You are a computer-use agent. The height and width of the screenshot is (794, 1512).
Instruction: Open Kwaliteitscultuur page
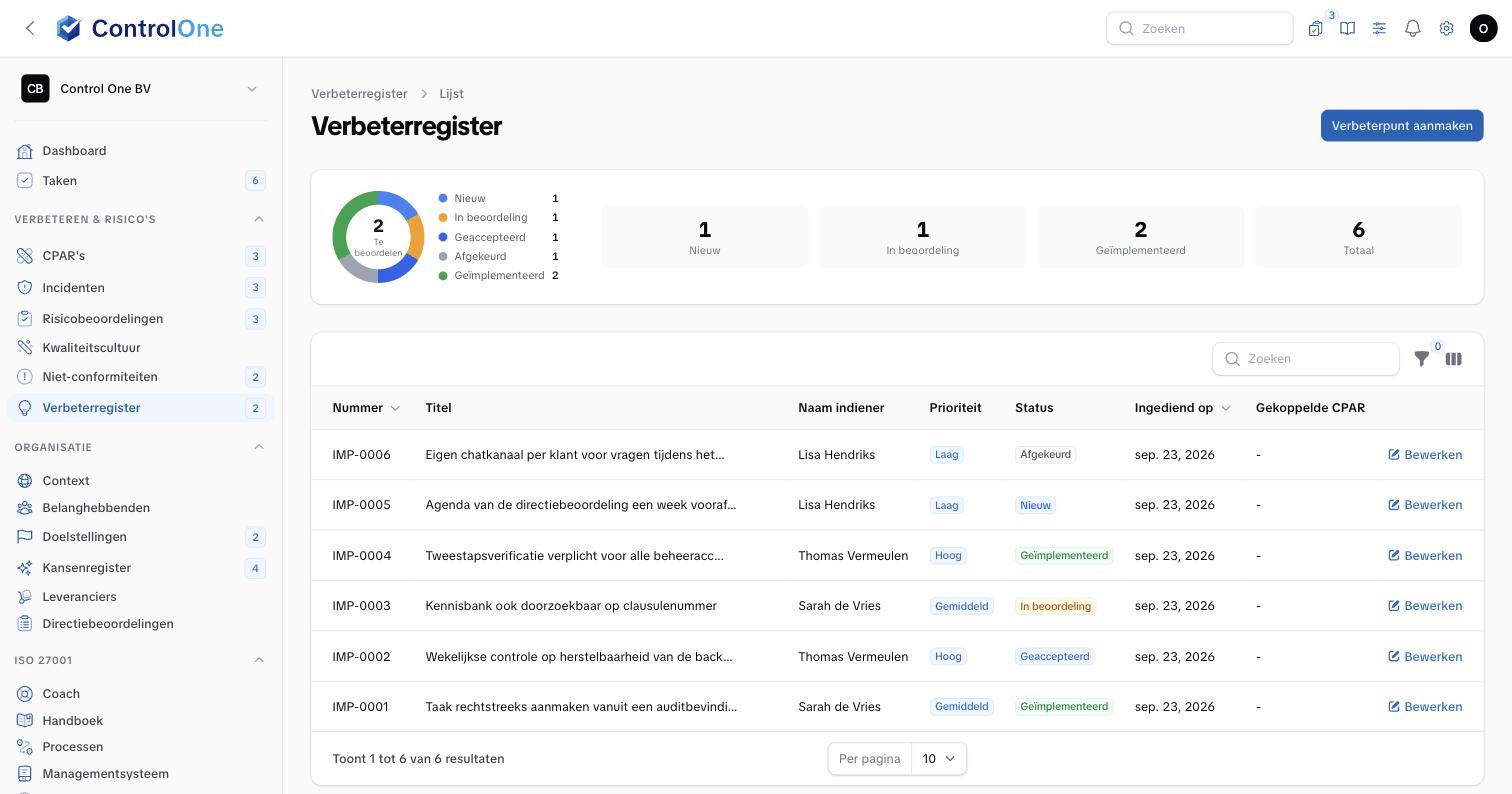pos(140,348)
